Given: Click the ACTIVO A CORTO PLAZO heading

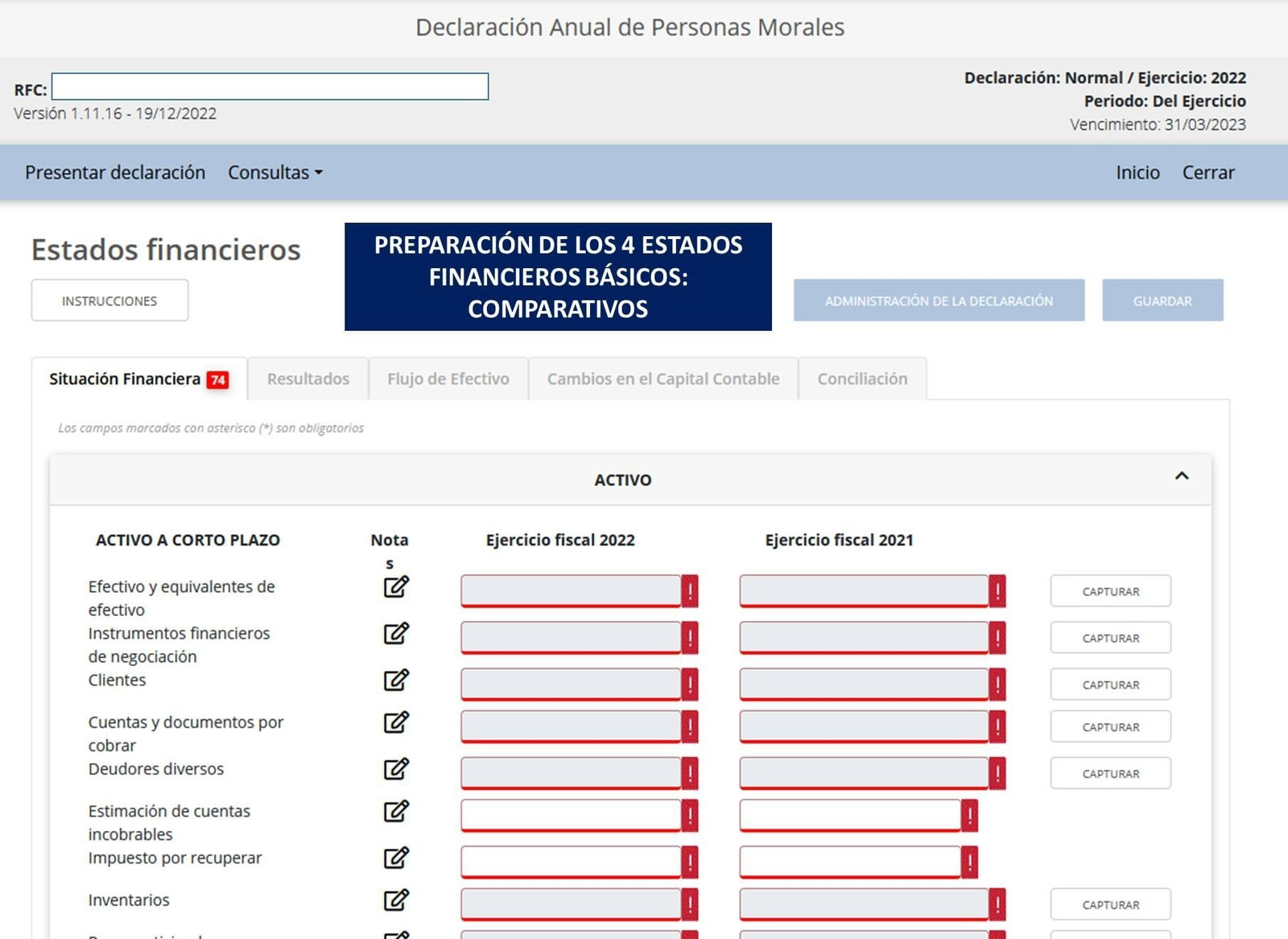Looking at the screenshot, I should pos(188,540).
